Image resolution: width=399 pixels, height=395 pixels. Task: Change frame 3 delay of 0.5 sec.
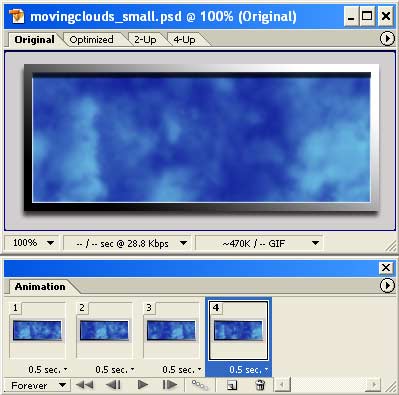tap(182, 370)
